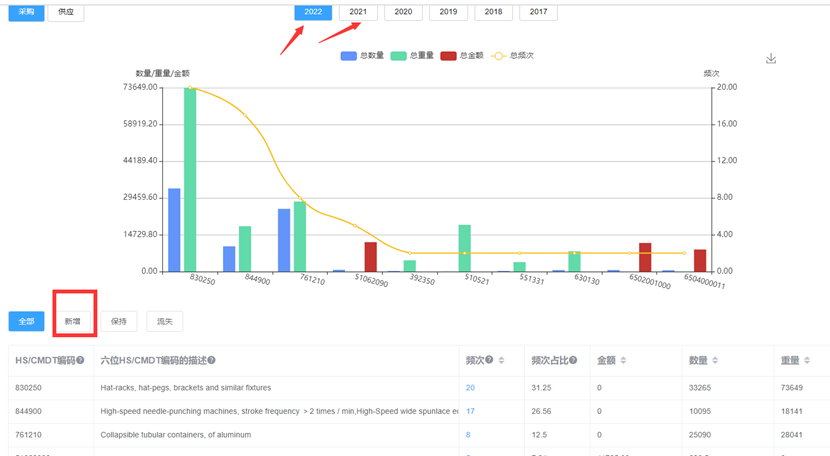Select year 2022
The width and height of the screenshot is (830, 456).
point(313,12)
